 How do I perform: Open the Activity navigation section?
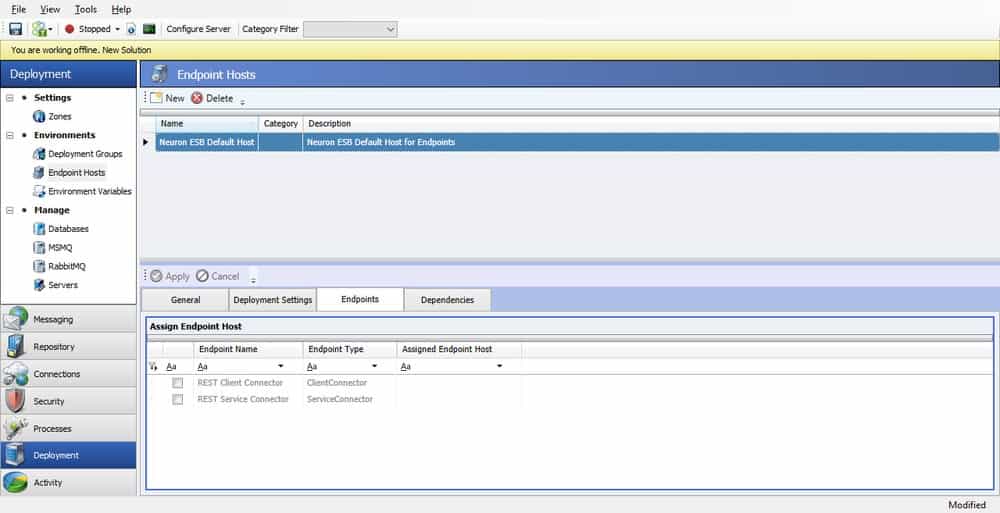tap(68, 482)
